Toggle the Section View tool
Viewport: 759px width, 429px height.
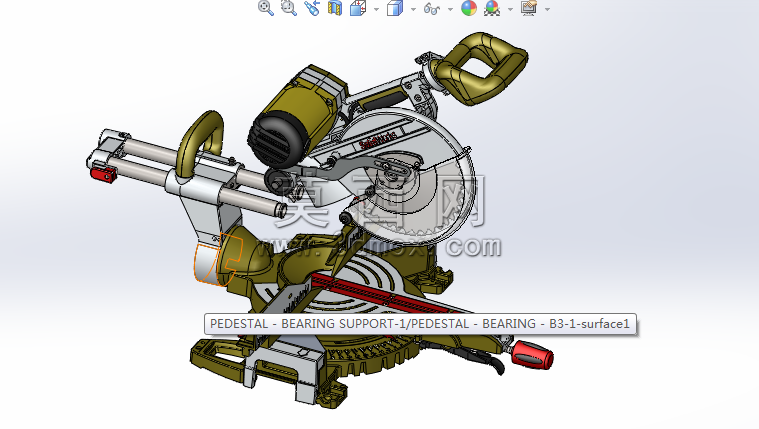[334, 8]
